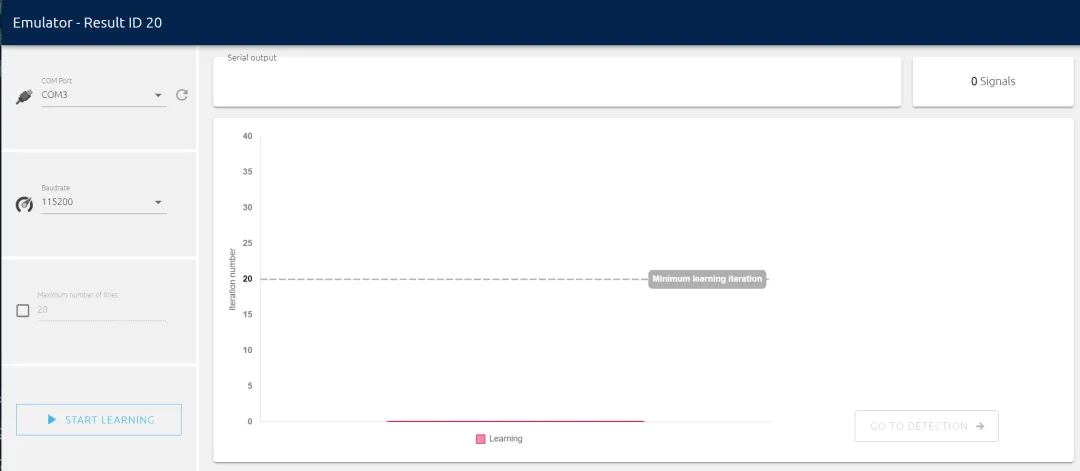The image size is (1080, 471).
Task: Click the pink Learning legend swatch
Action: click(x=481, y=439)
